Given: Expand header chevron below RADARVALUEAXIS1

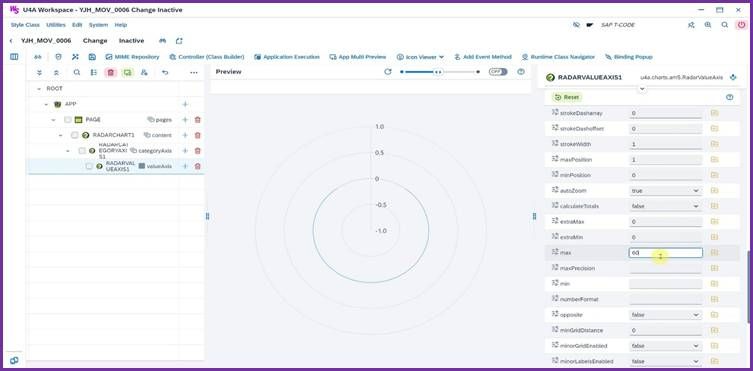Looking at the screenshot, I should [x=642, y=89].
